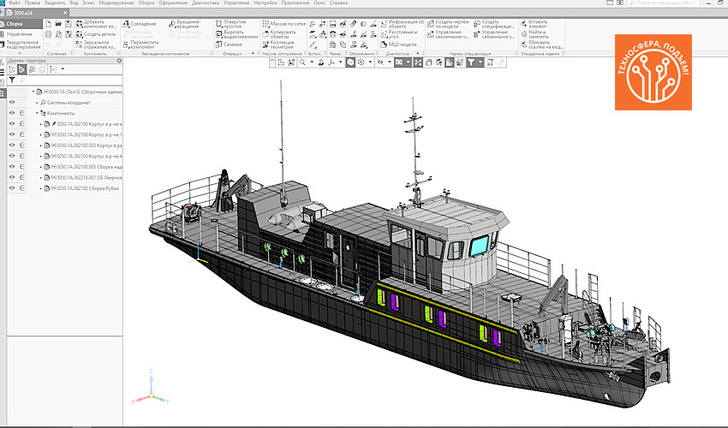Switch to Твердотельное моделирование toolset

(21, 45)
